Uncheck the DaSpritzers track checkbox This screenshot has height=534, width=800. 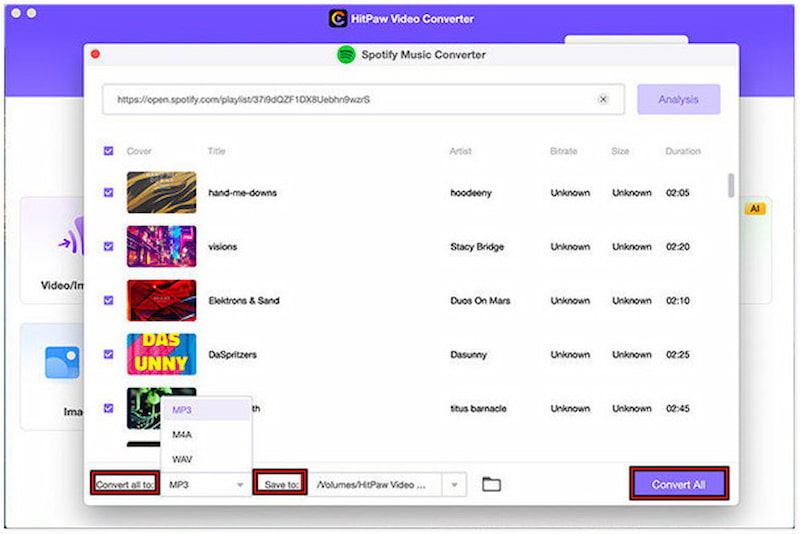point(109,354)
